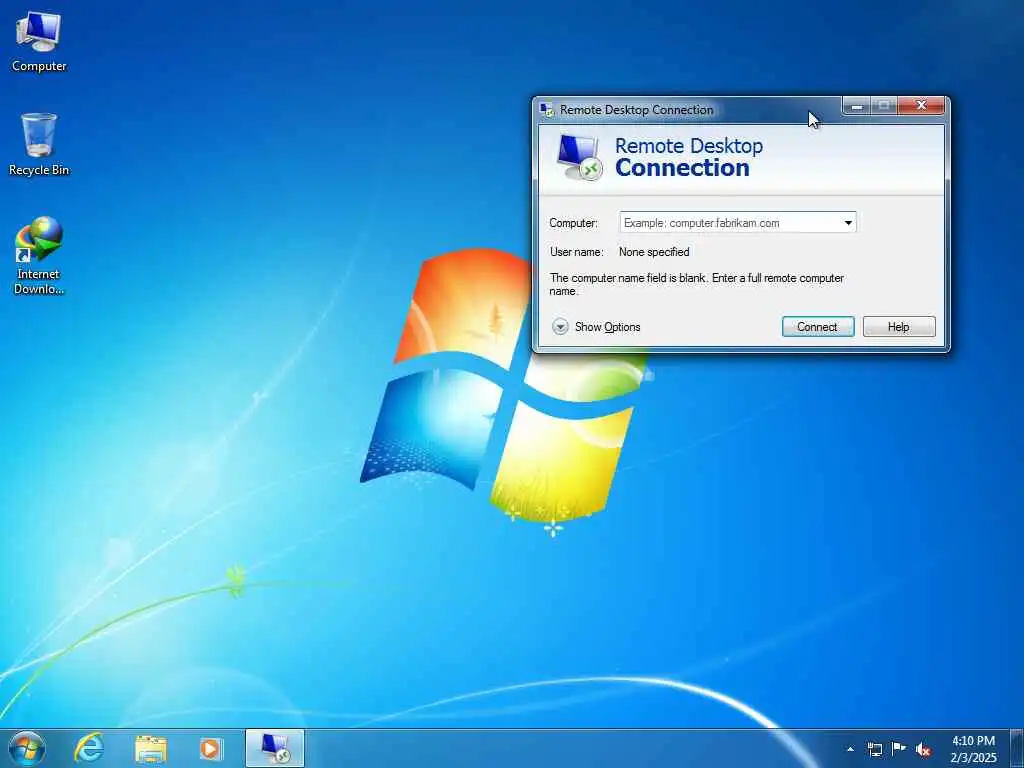This screenshot has width=1024, height=768.
Task: Click the 'None specified' user name text
Action: tap(654, 251)
